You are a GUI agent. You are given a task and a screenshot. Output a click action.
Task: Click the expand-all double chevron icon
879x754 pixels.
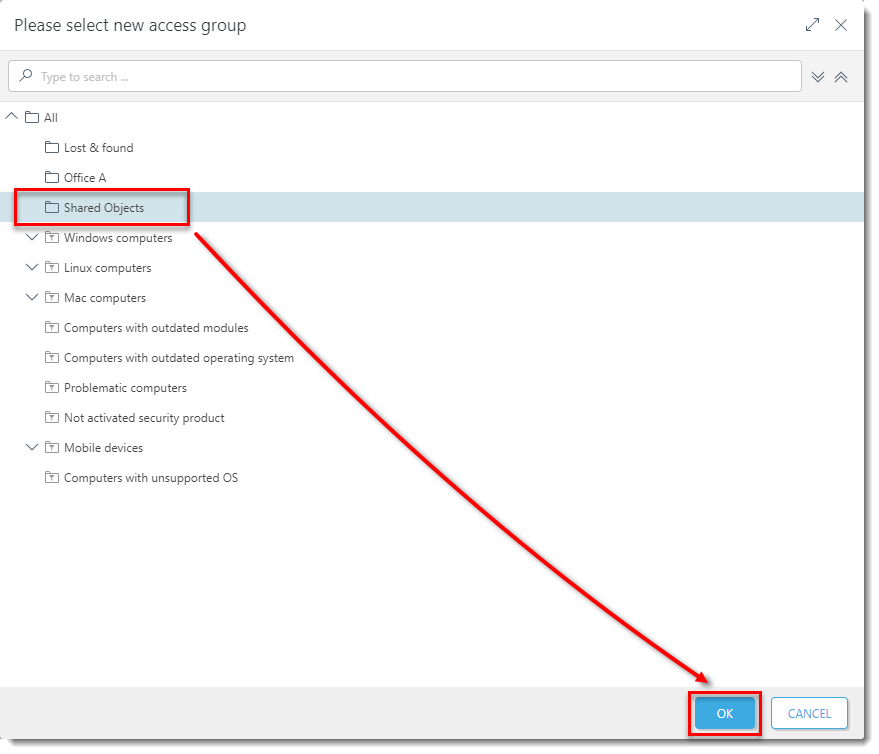(818, 77)
